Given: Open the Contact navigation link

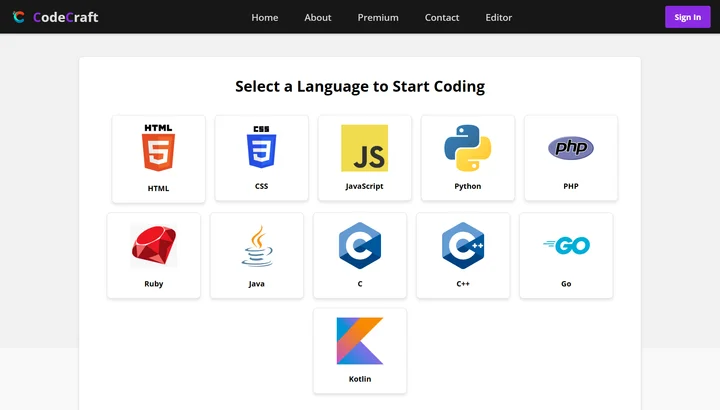Looking at the screenshot, I should (442, 17).
